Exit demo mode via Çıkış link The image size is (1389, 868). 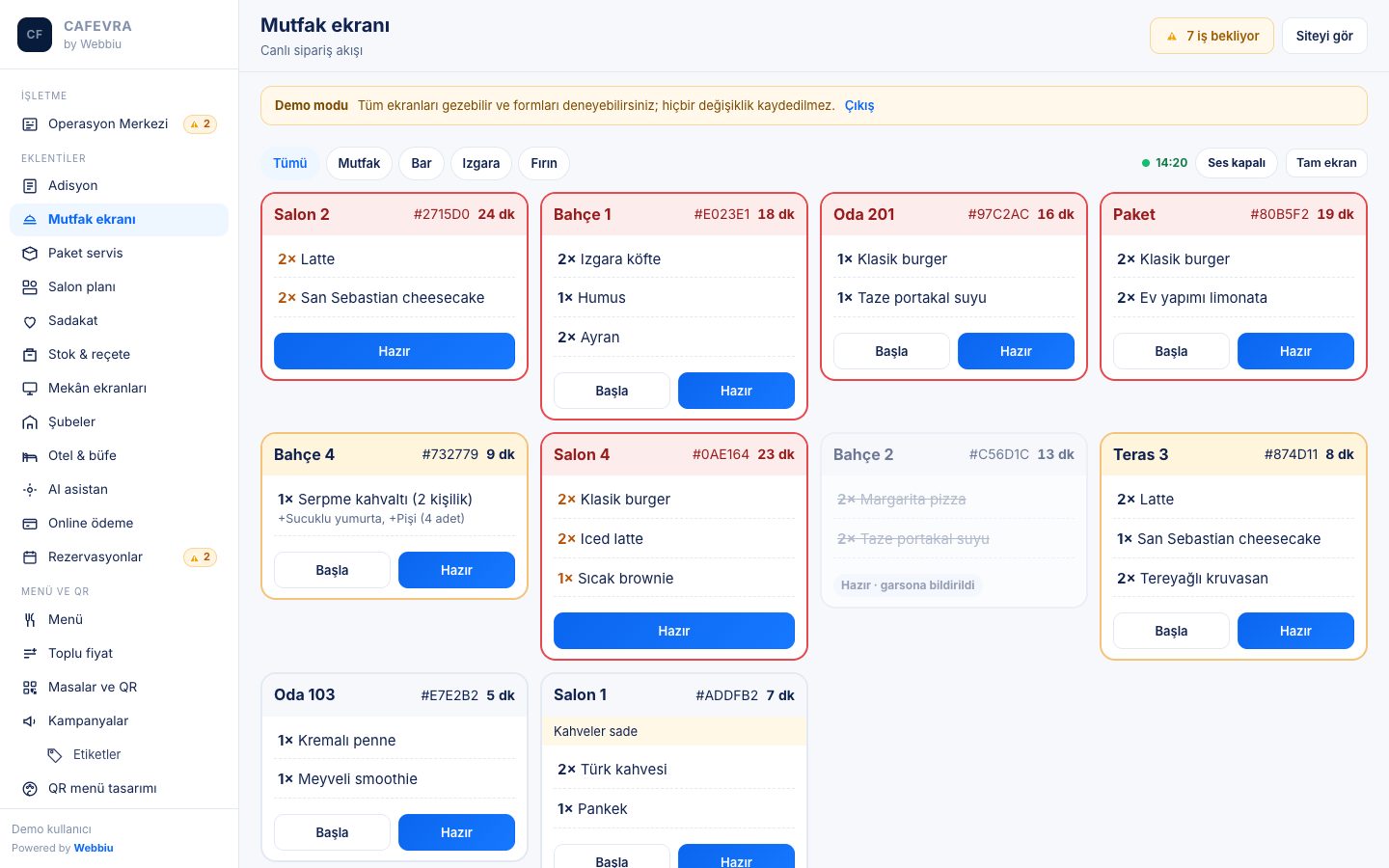point(859,106)
